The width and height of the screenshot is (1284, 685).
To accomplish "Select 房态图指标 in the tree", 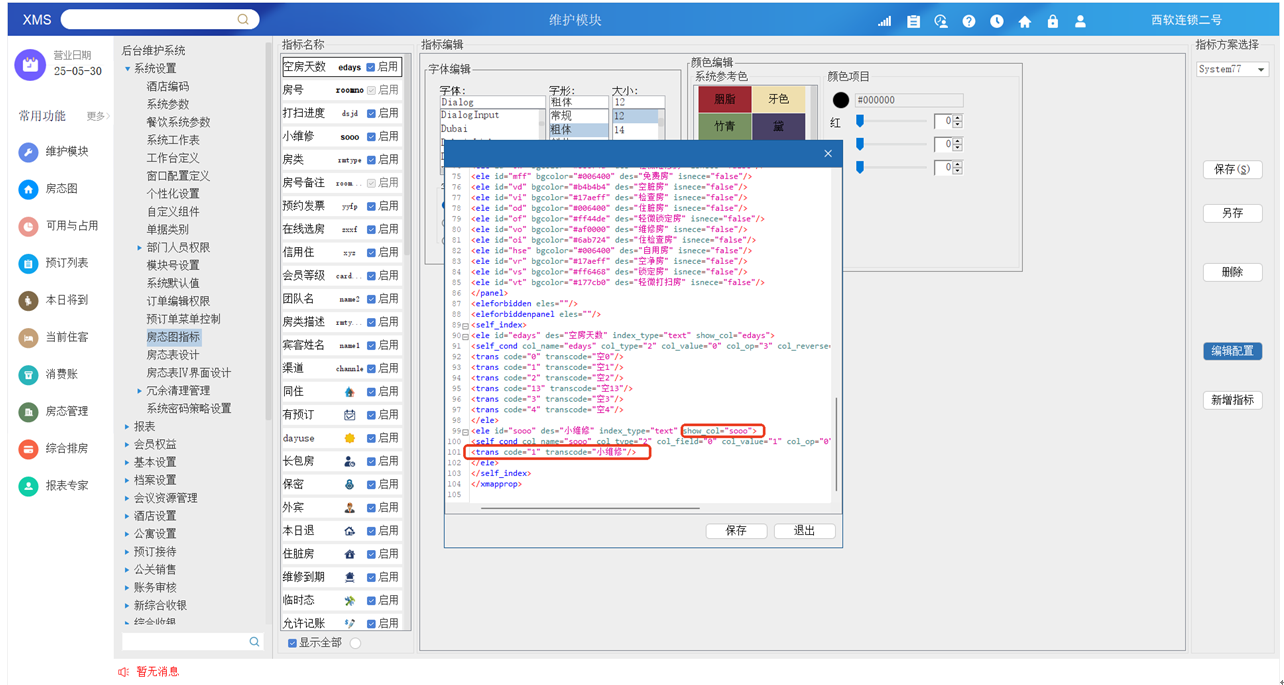I will pyautogui.click(x=174, y=337).
